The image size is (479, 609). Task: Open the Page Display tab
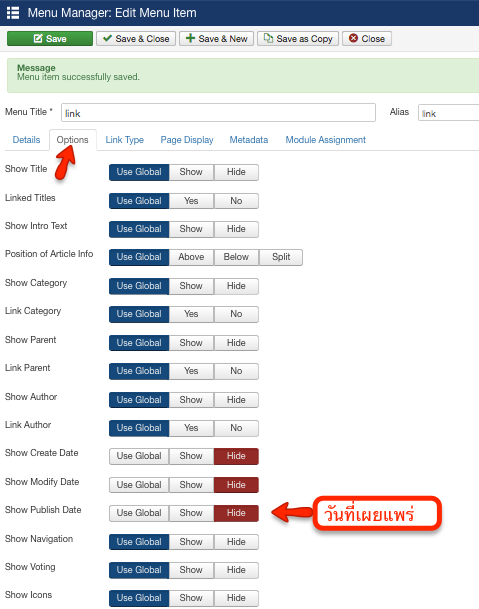point(187,140)
